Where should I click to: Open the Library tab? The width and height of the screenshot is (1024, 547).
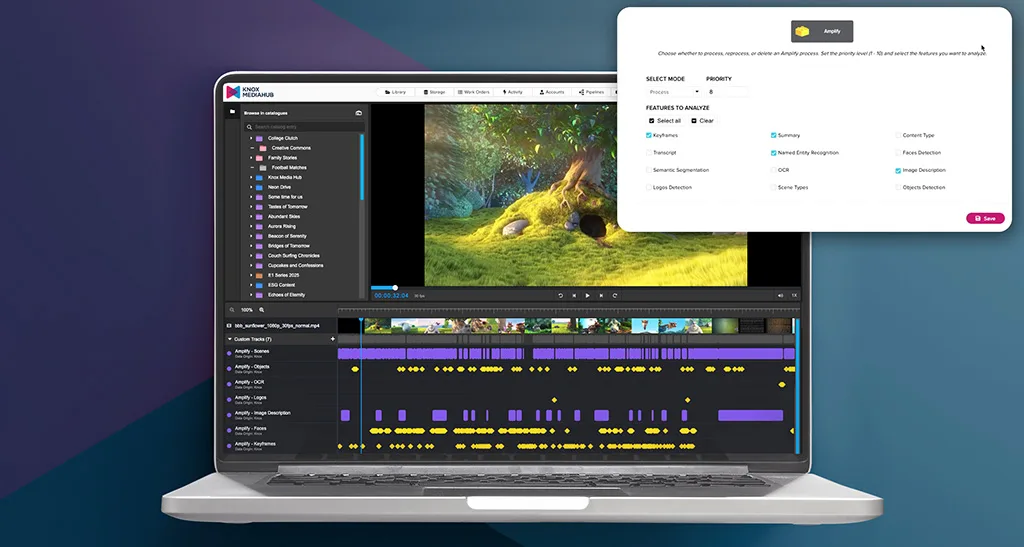pyautogui.click(x=395, y=92)
